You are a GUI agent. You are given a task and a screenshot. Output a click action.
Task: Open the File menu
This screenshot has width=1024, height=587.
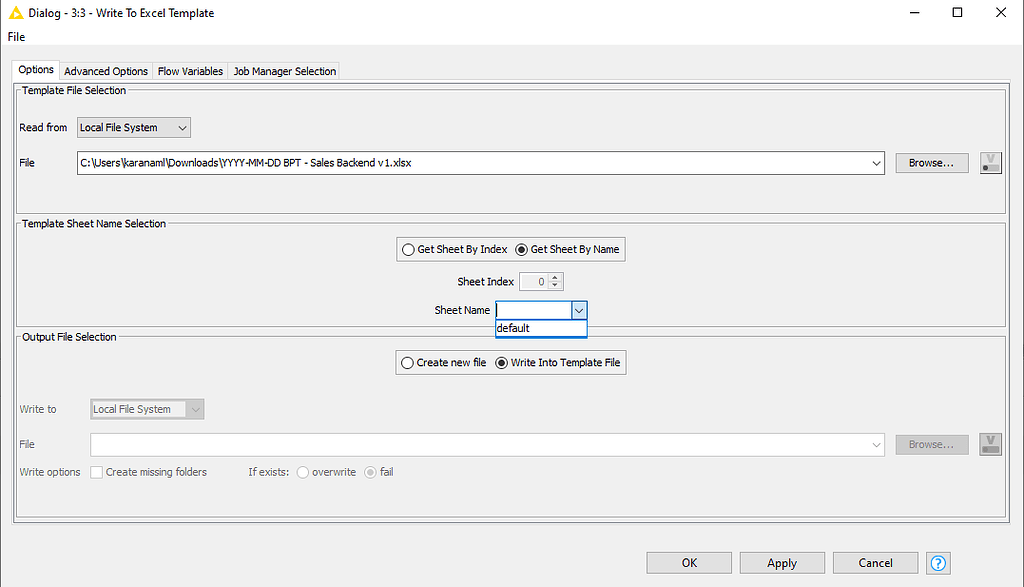point(15,36)
